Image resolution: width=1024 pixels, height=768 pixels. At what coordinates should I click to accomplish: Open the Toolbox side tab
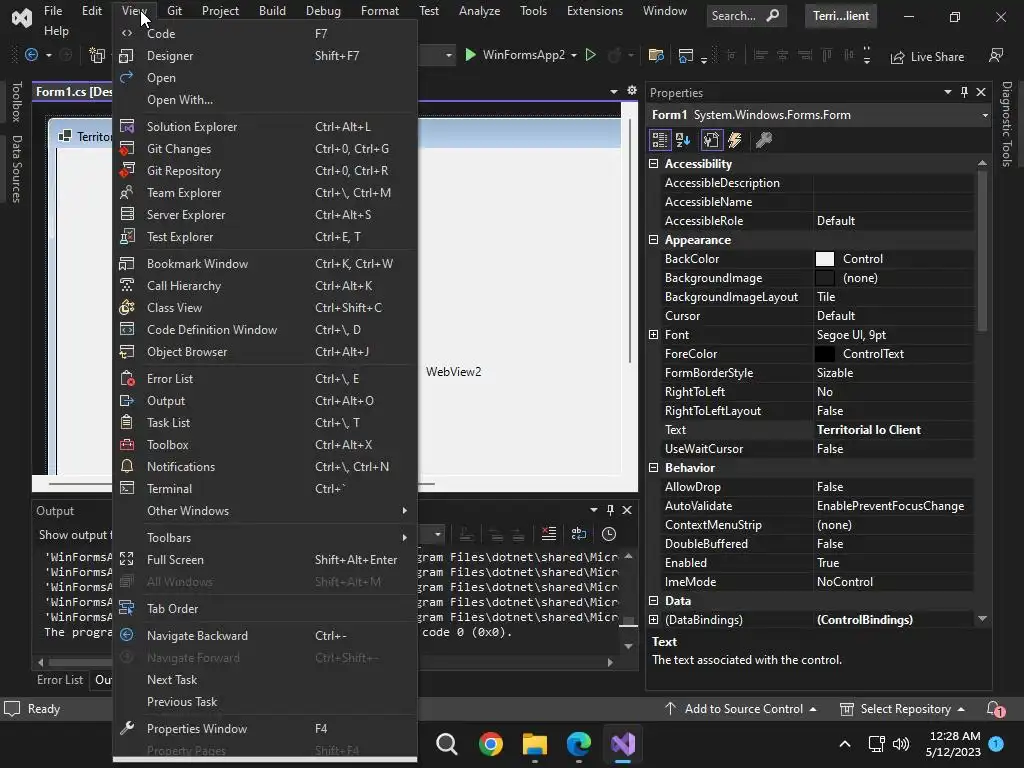coord(16,101)
